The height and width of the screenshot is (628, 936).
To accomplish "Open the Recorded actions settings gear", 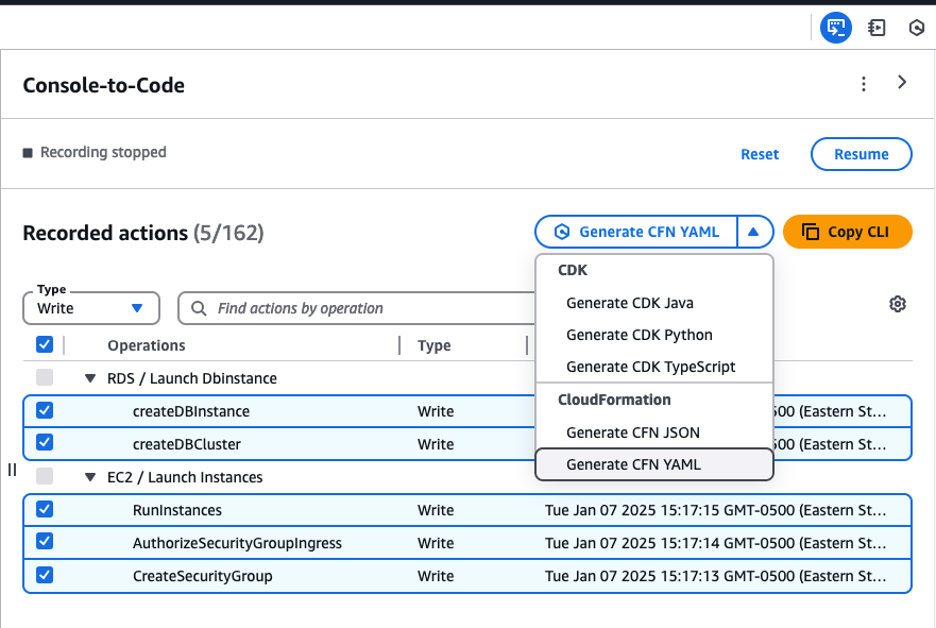I will pyautogui.click(x=897, y=303).
